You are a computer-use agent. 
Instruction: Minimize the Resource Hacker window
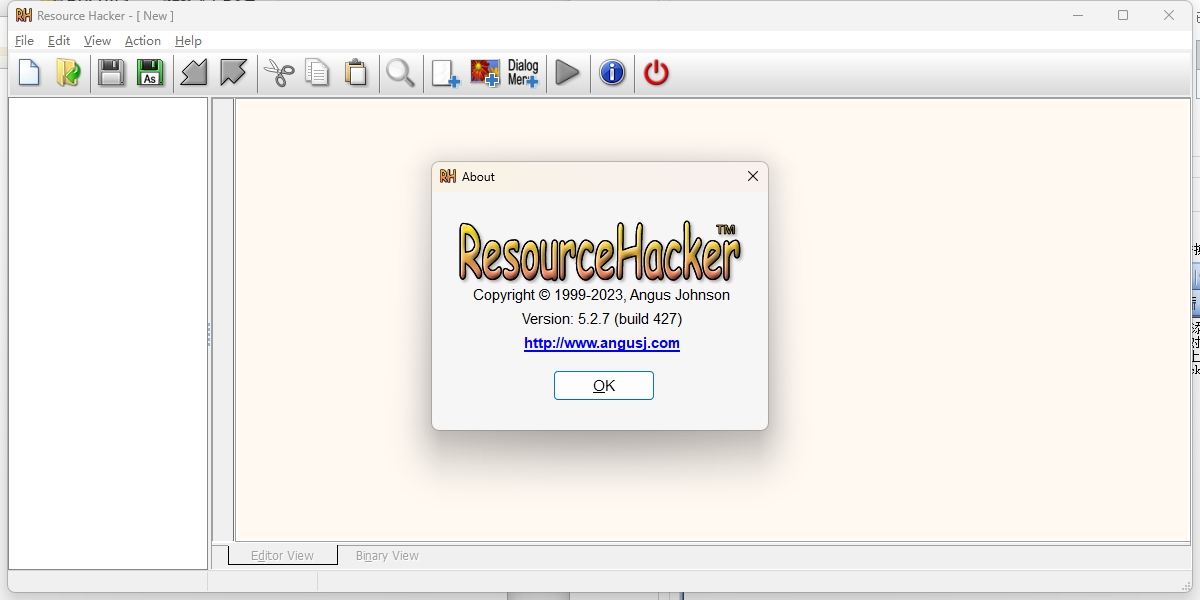click(1078, 15)
